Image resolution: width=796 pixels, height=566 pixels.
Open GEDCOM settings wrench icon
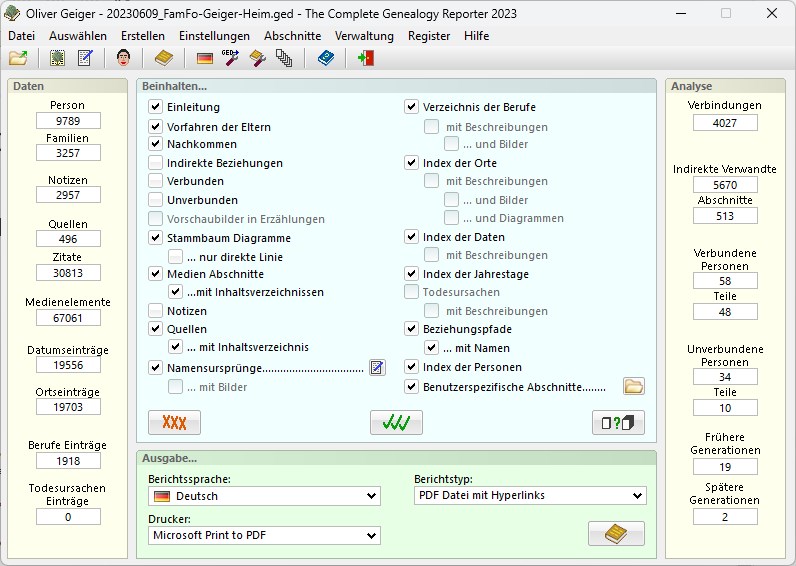[231, 58]
